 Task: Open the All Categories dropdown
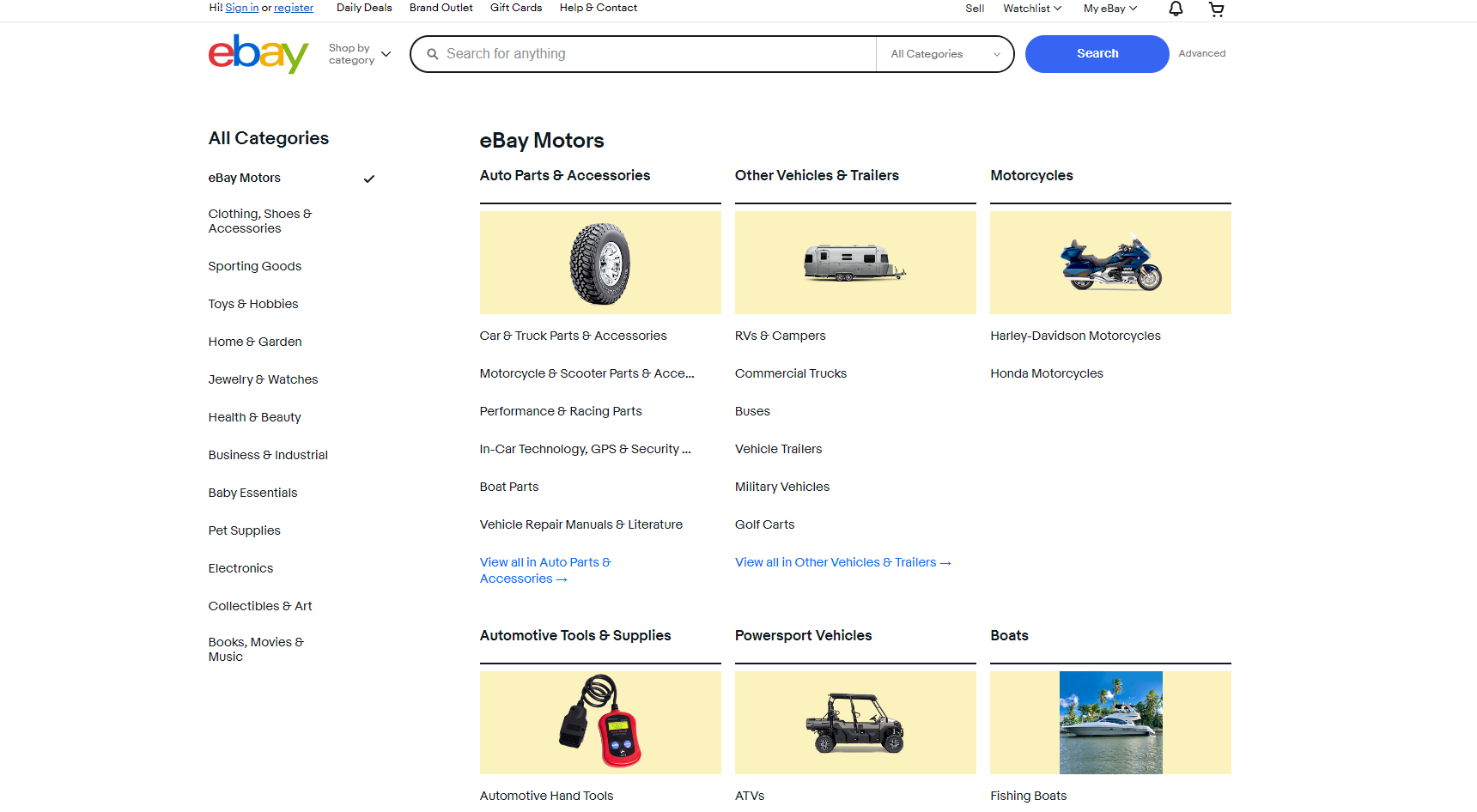(943, 53)
